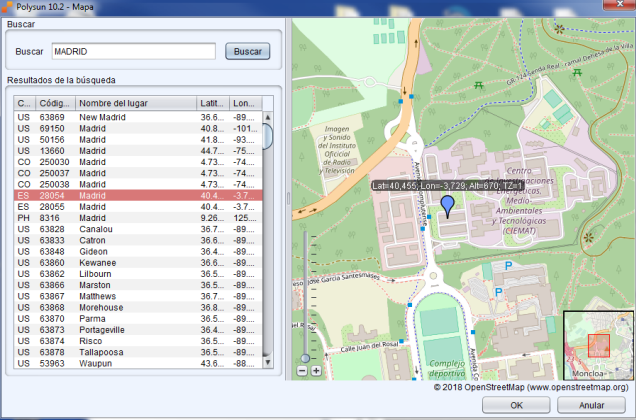Sort results by the Latitud column header
Screen dimensions: 636x420
pos(212,103)
